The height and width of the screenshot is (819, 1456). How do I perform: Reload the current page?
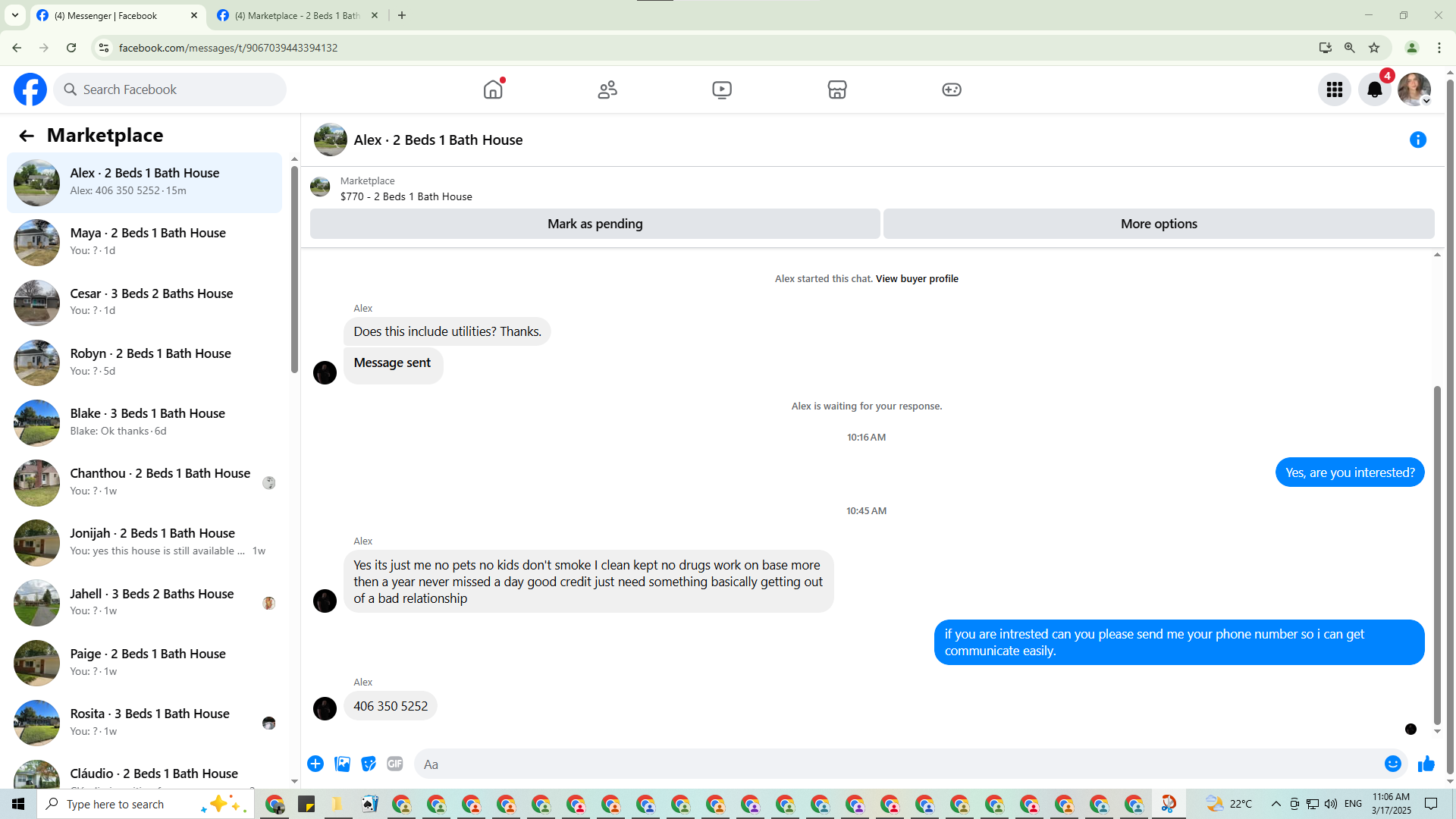pos(71,48)
